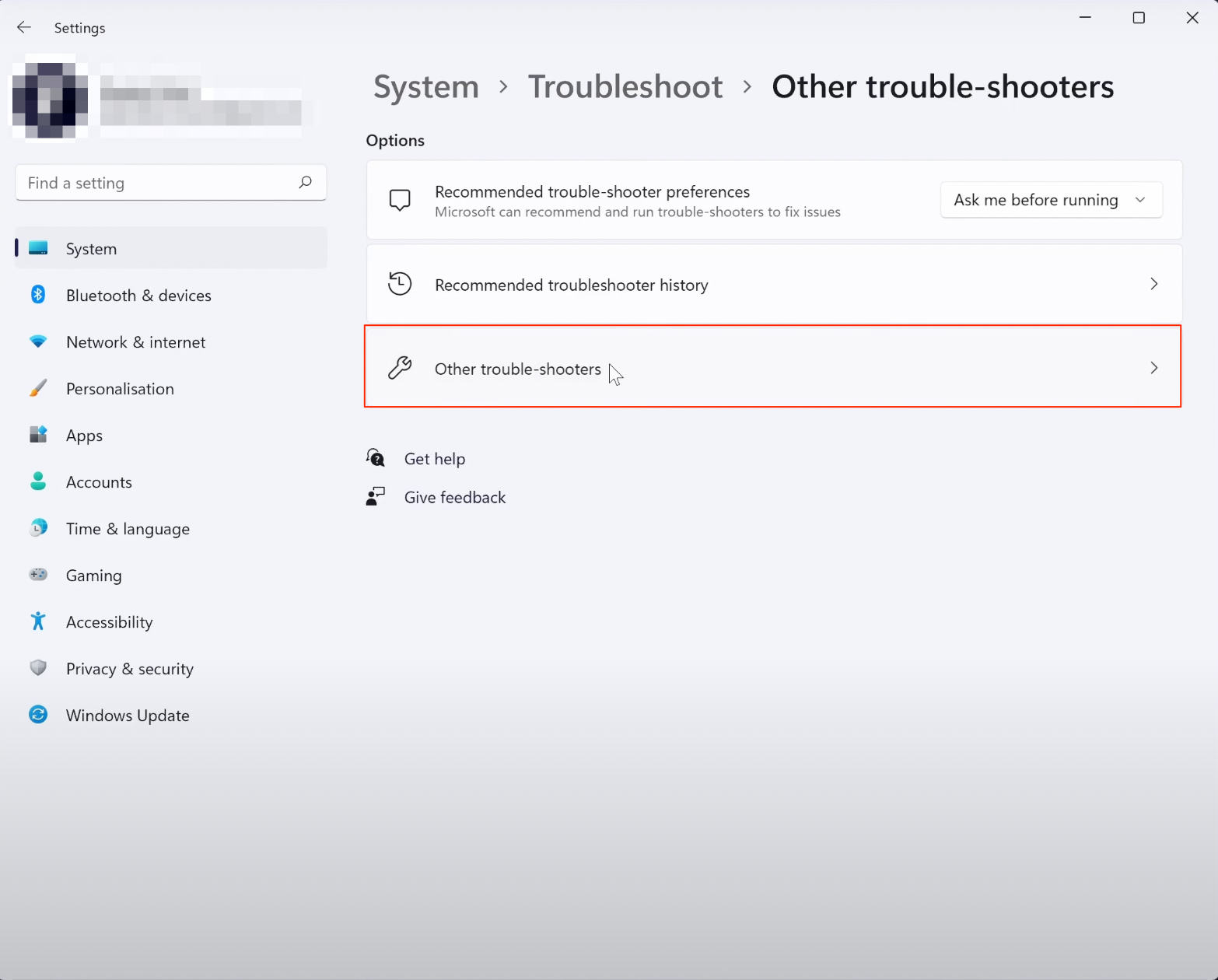Click the Gaming controller icon

click(38, 575)
